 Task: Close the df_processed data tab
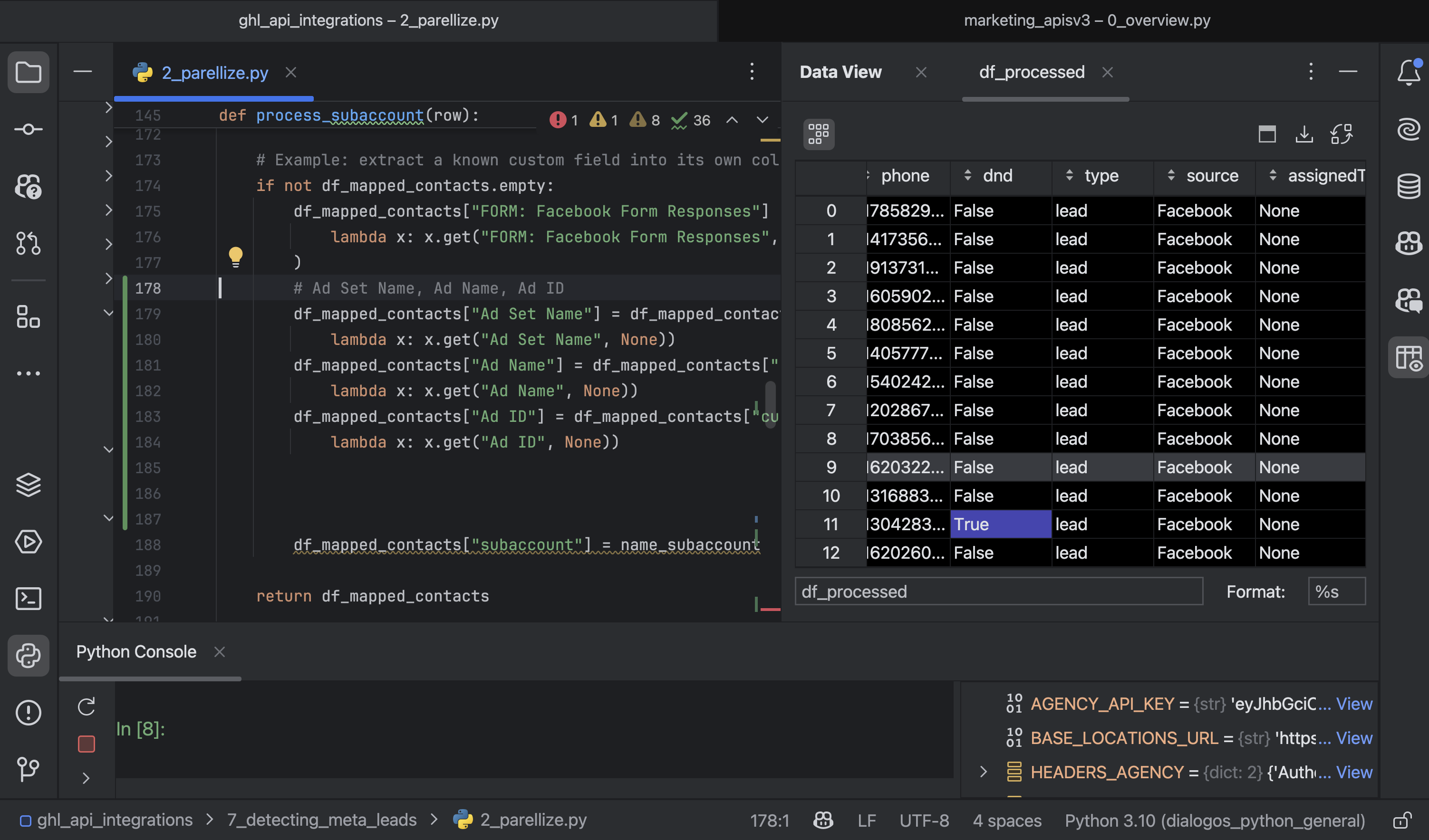click(x=1107, y=72)
